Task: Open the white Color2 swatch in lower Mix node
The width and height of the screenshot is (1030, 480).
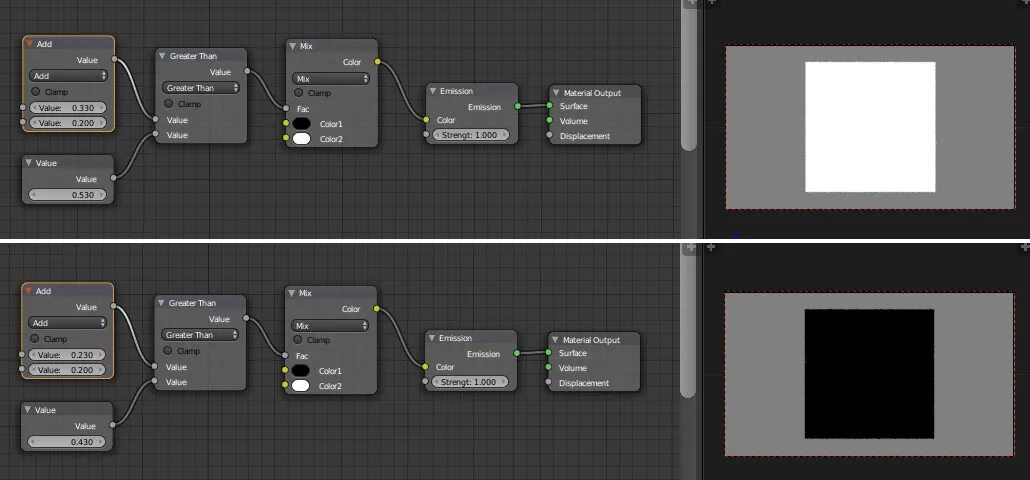Action: click(300, 385)
